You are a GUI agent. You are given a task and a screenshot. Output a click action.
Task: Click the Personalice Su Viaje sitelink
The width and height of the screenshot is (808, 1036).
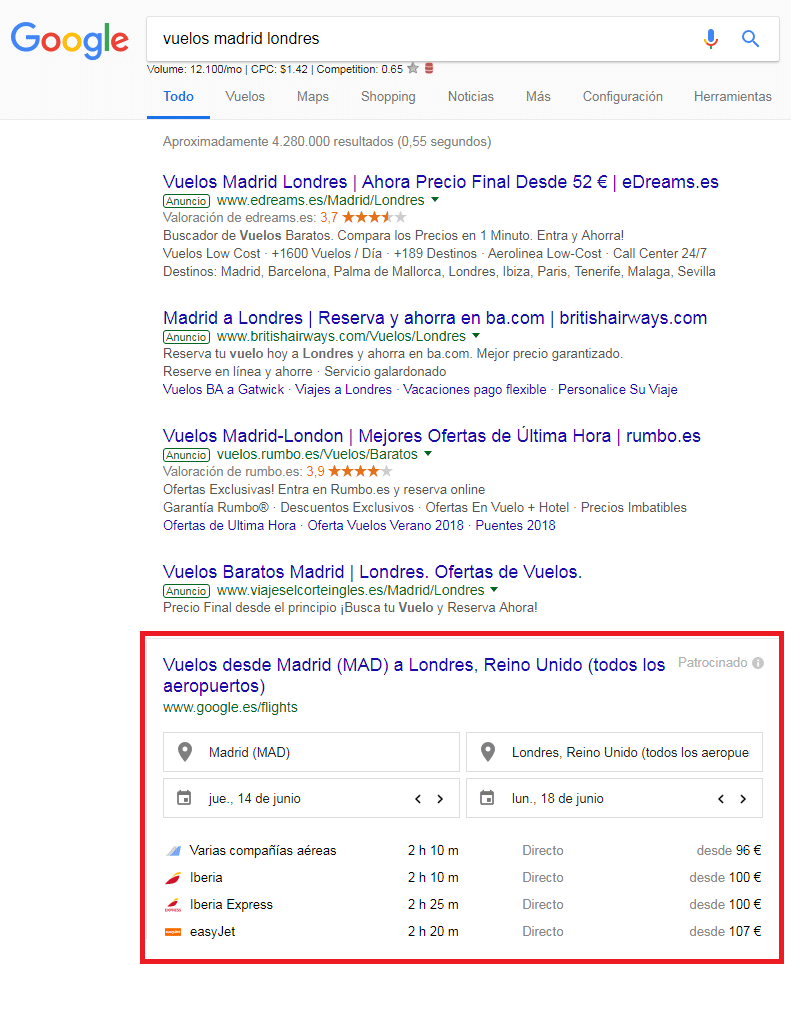[x=618, y=390]
